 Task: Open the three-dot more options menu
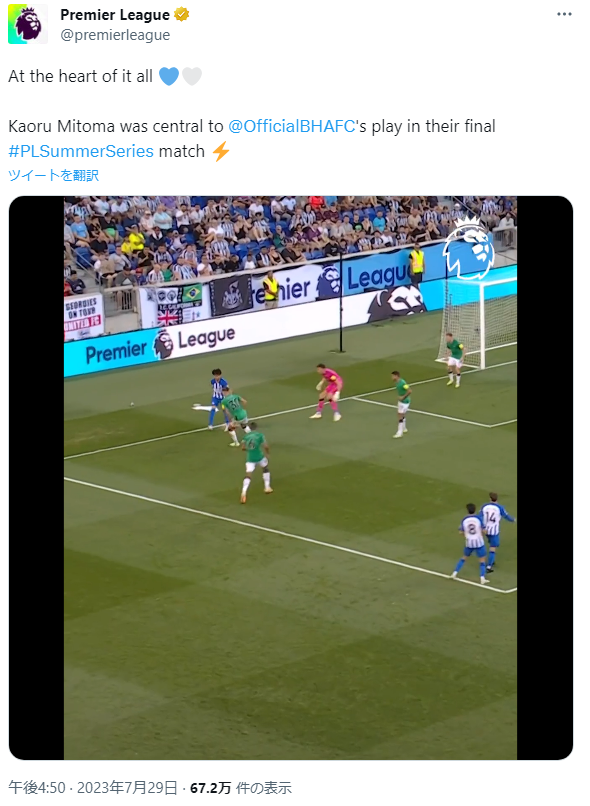[564, 14]
